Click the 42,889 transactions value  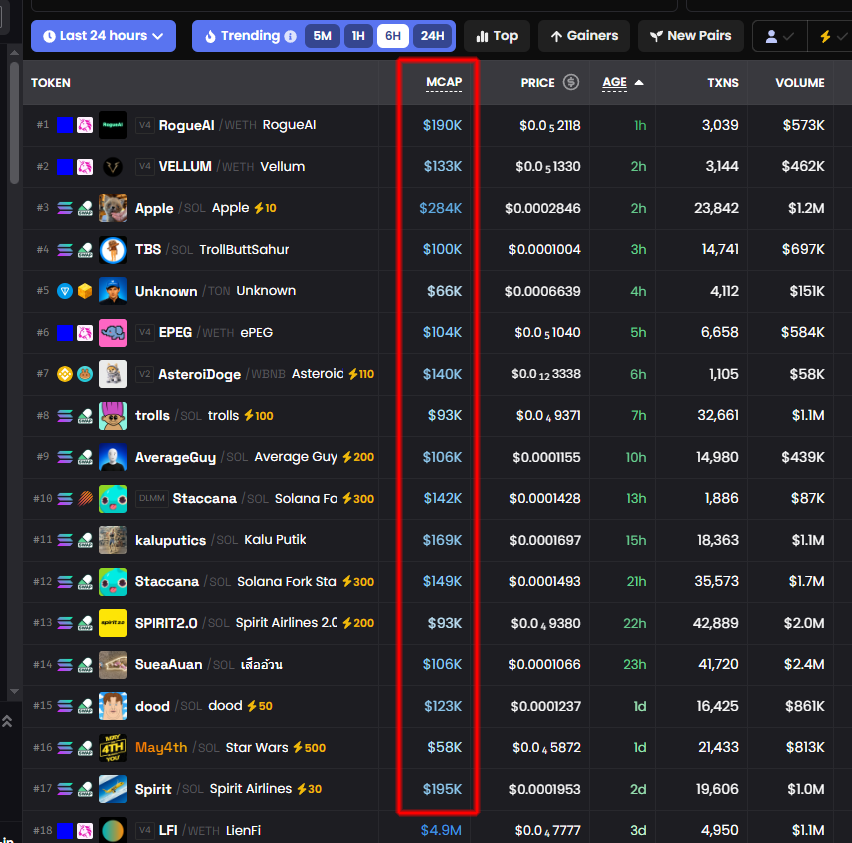(716, 623)
